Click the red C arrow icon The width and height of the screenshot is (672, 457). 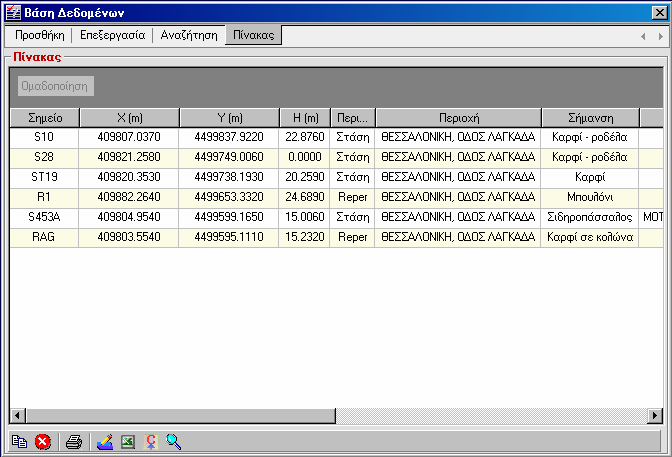tap(151, 442)
